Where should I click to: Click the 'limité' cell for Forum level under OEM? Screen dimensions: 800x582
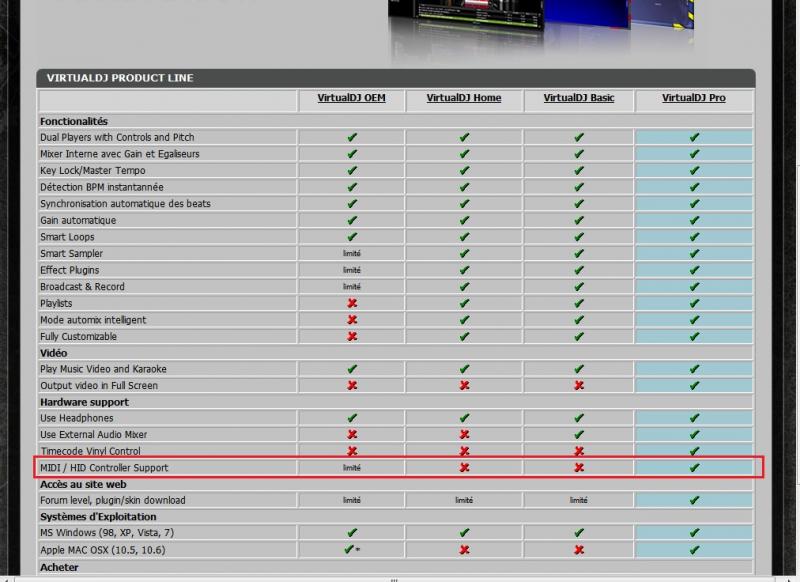click(352, 500)
